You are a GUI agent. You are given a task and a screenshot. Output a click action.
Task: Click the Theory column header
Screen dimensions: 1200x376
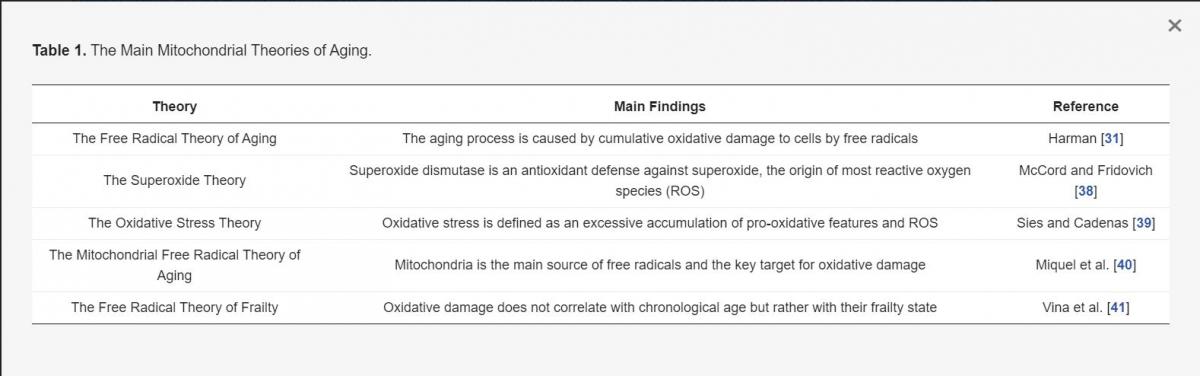(x=174, y=106)
